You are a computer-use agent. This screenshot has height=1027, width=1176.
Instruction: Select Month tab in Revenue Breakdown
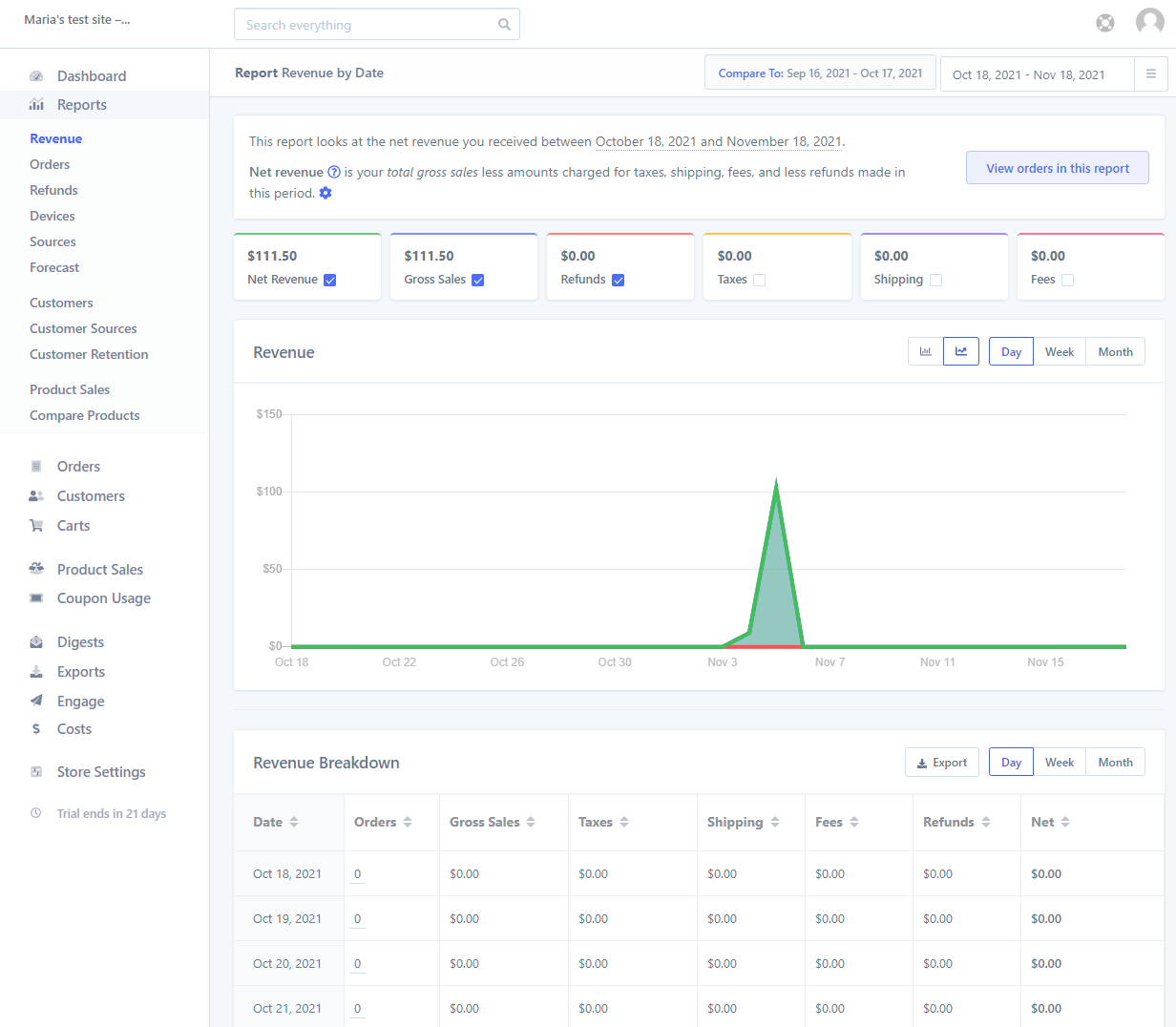pos(1115,762)
